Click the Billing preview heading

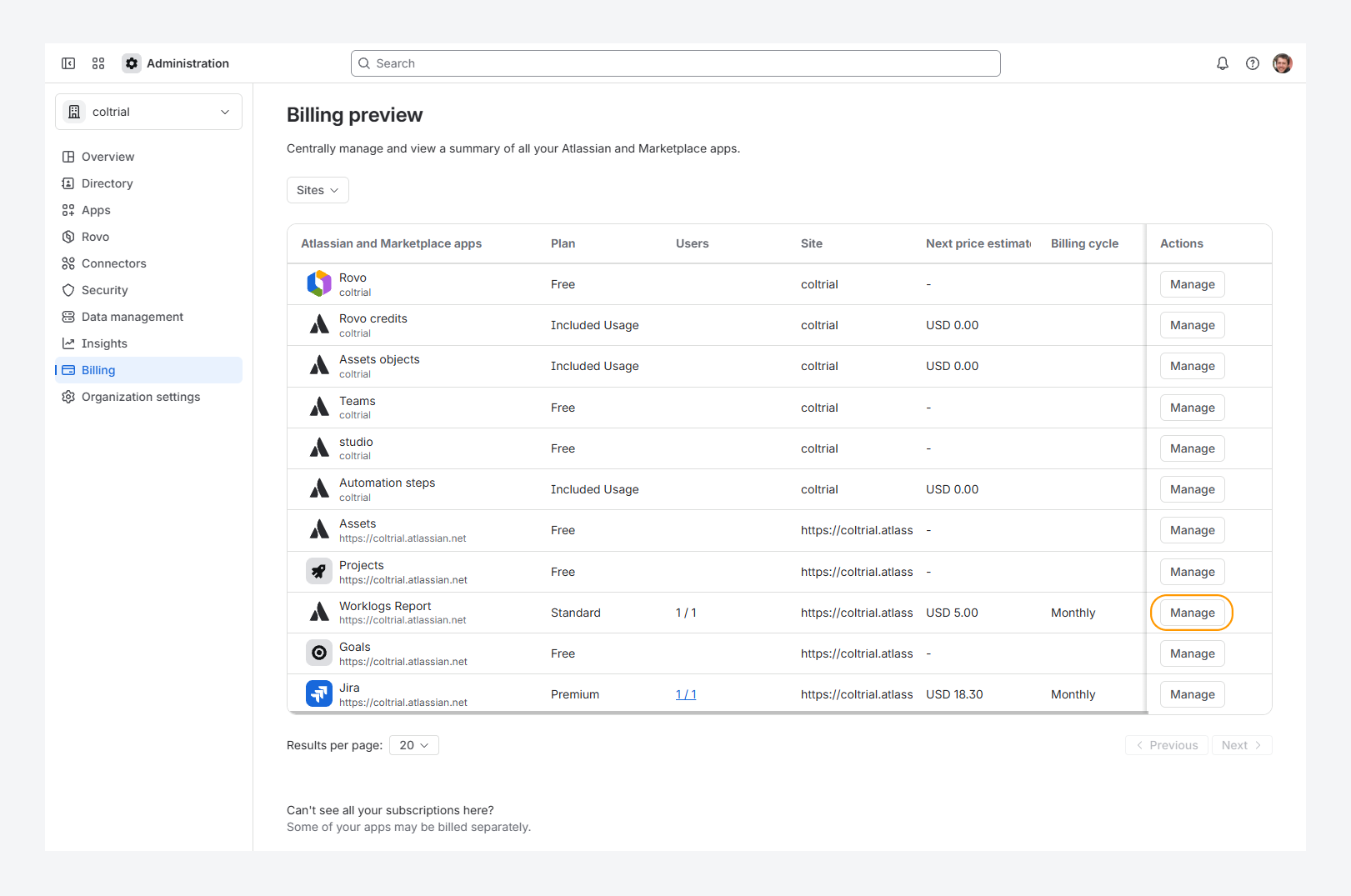(355, 115)
